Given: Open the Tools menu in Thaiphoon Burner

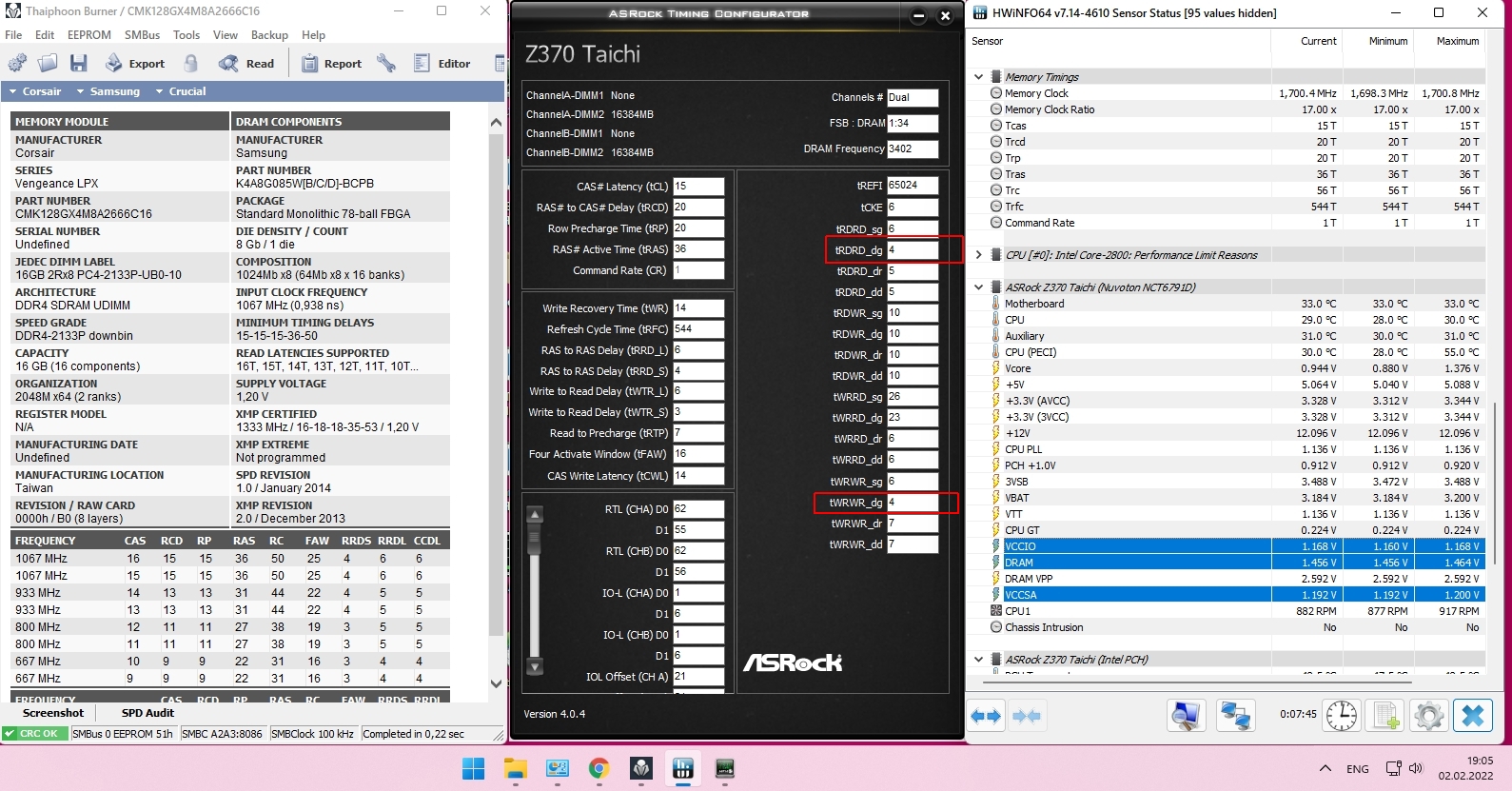Looking at the screenshot, I should coord(187,35).
